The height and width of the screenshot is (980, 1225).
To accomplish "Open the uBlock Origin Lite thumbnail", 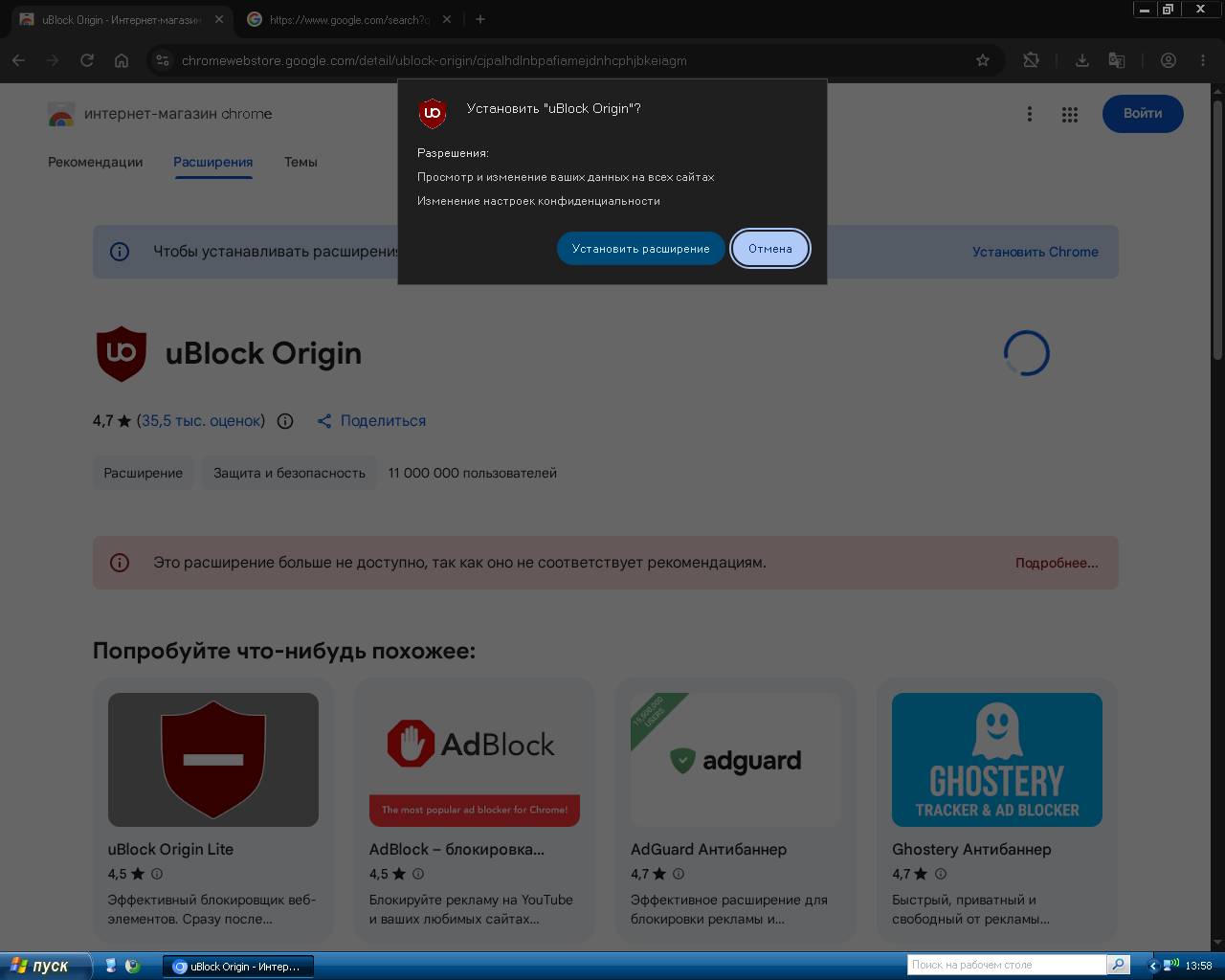I will (213, 760).
